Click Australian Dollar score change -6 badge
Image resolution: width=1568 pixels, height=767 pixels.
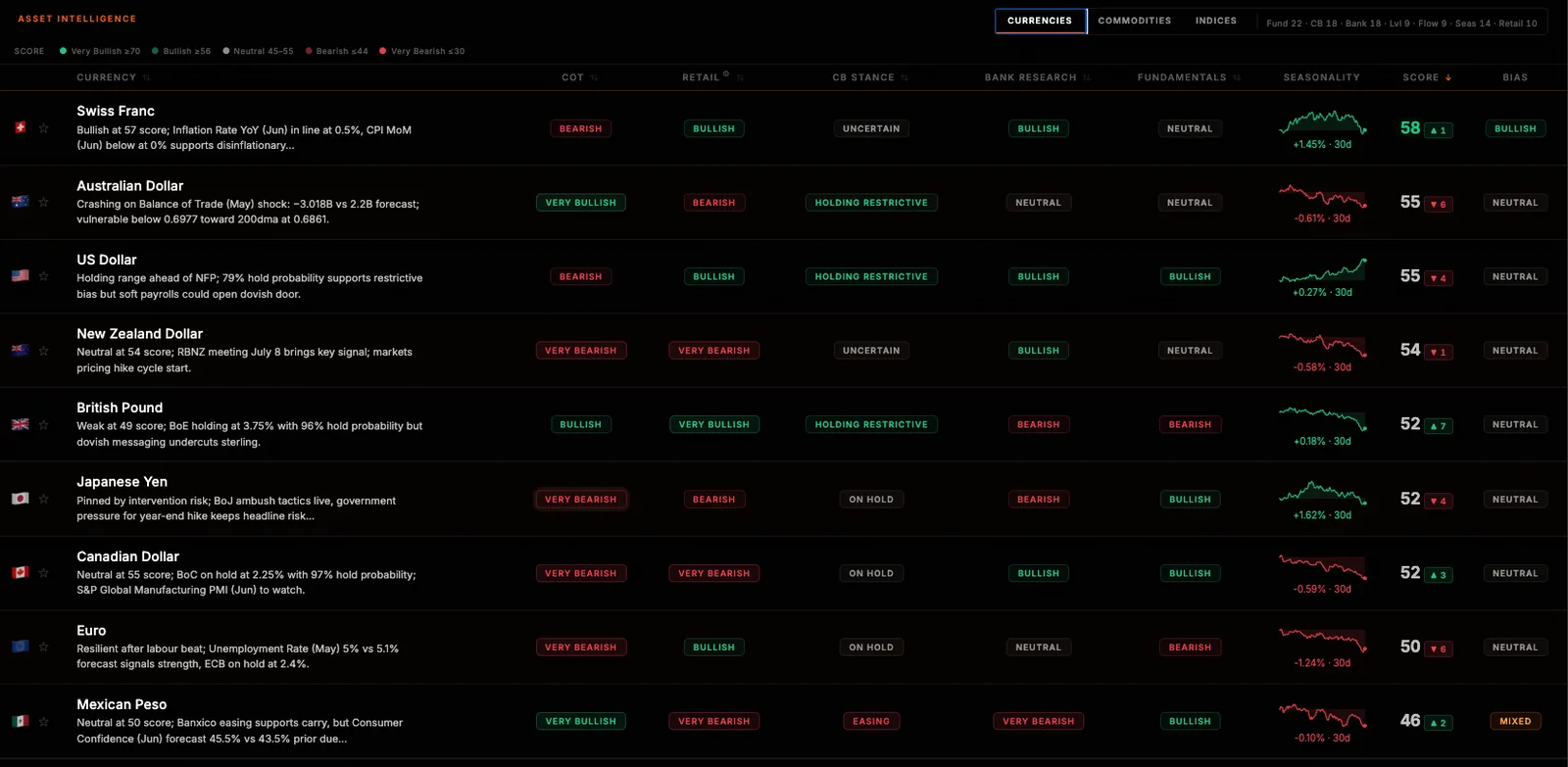point(1439,204)
